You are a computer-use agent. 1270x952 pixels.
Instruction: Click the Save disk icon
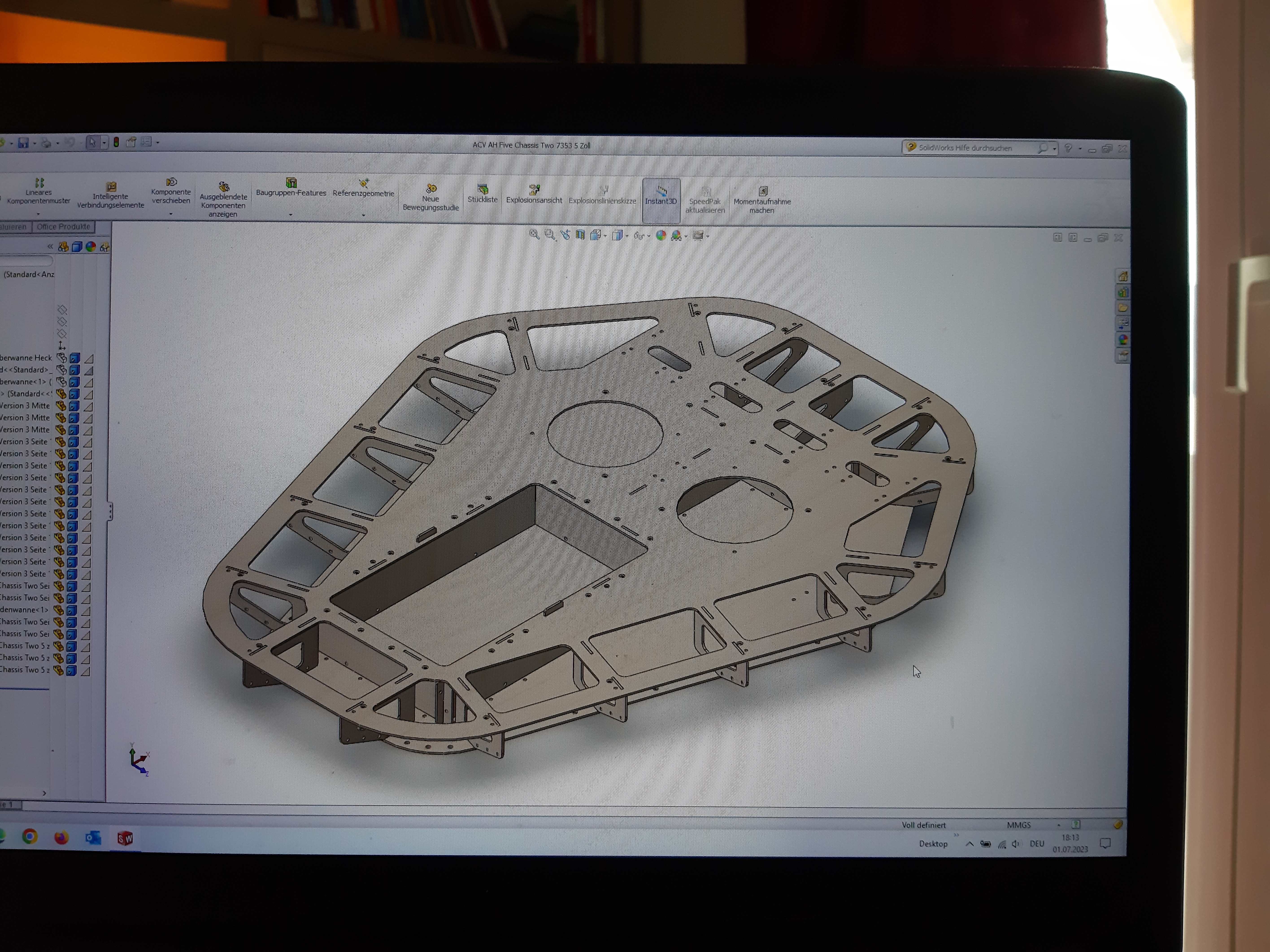pos(24,143)
